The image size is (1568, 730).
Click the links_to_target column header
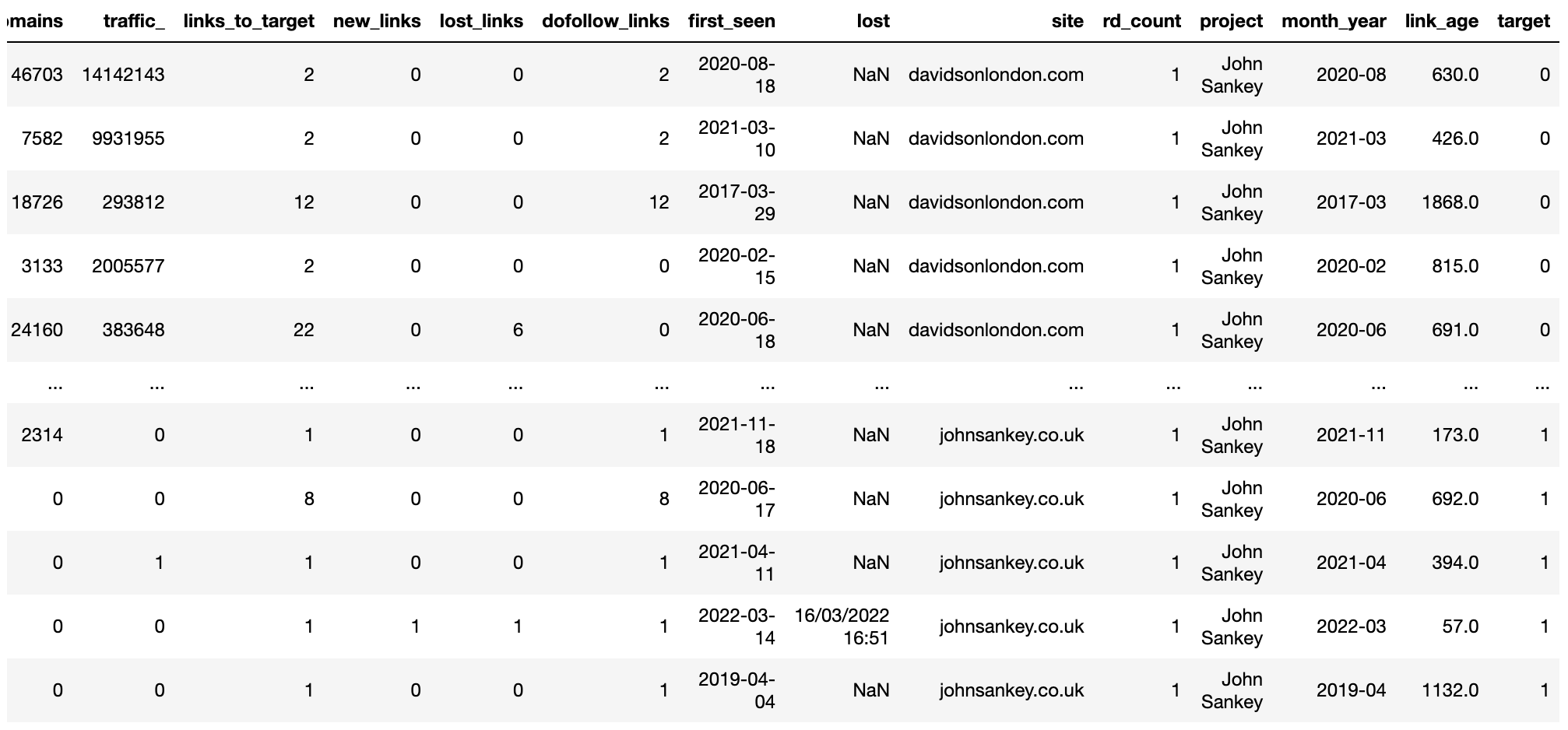(248, 21)
